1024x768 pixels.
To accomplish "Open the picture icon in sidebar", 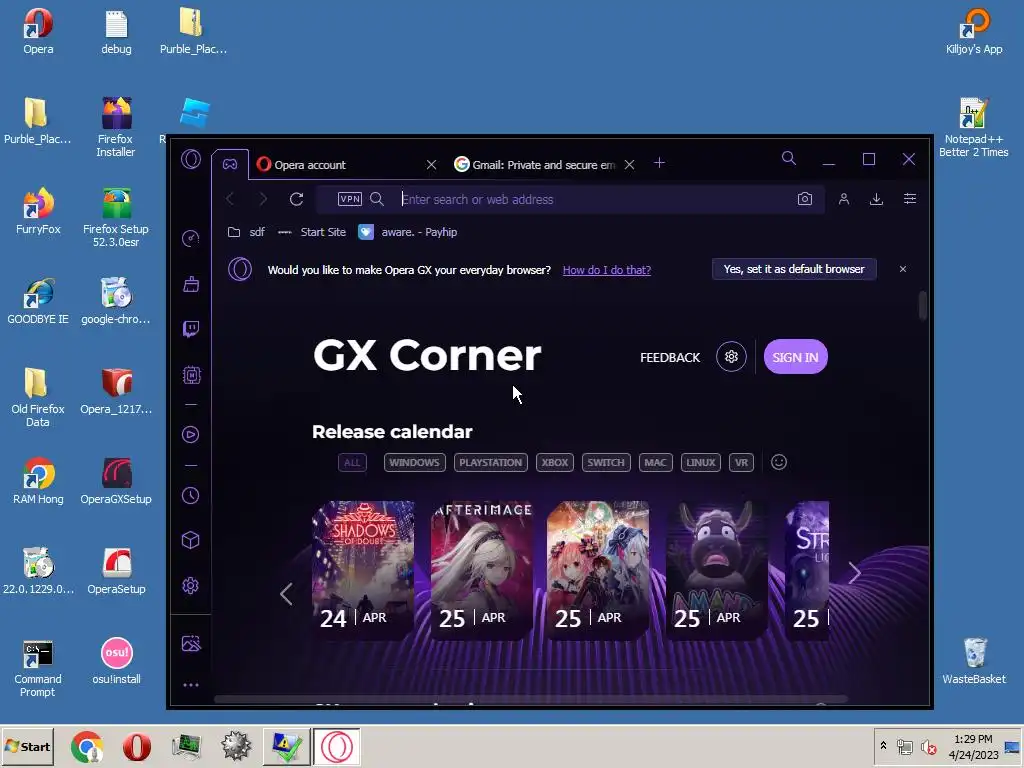I will click(191, 644).
